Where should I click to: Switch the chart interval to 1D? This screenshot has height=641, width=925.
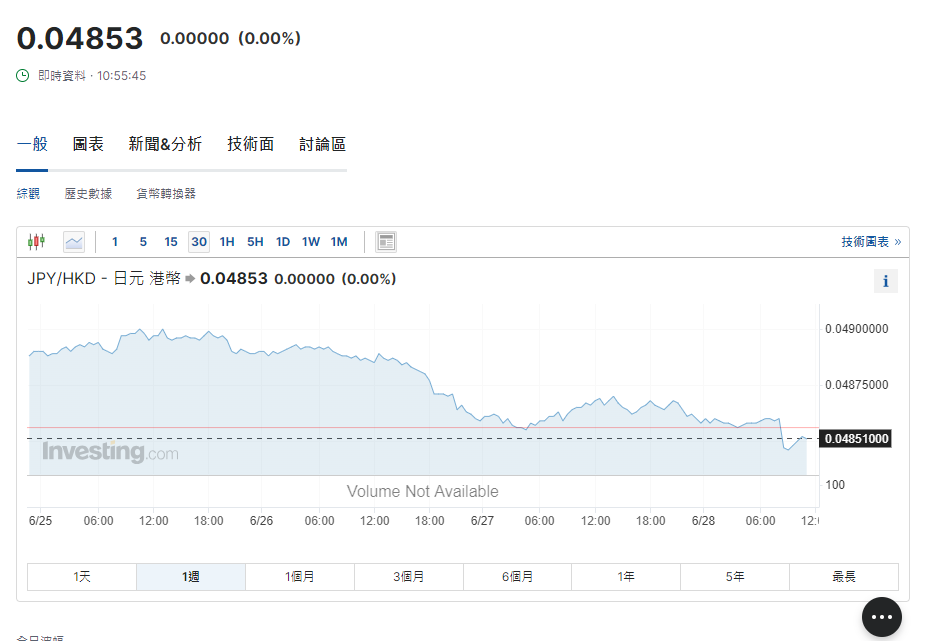[x=283, y=242]
